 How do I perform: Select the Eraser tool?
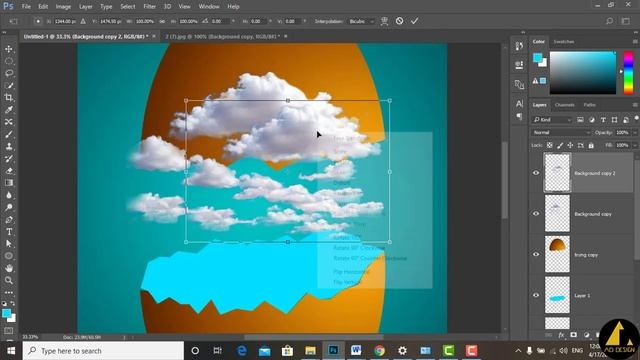9,171
